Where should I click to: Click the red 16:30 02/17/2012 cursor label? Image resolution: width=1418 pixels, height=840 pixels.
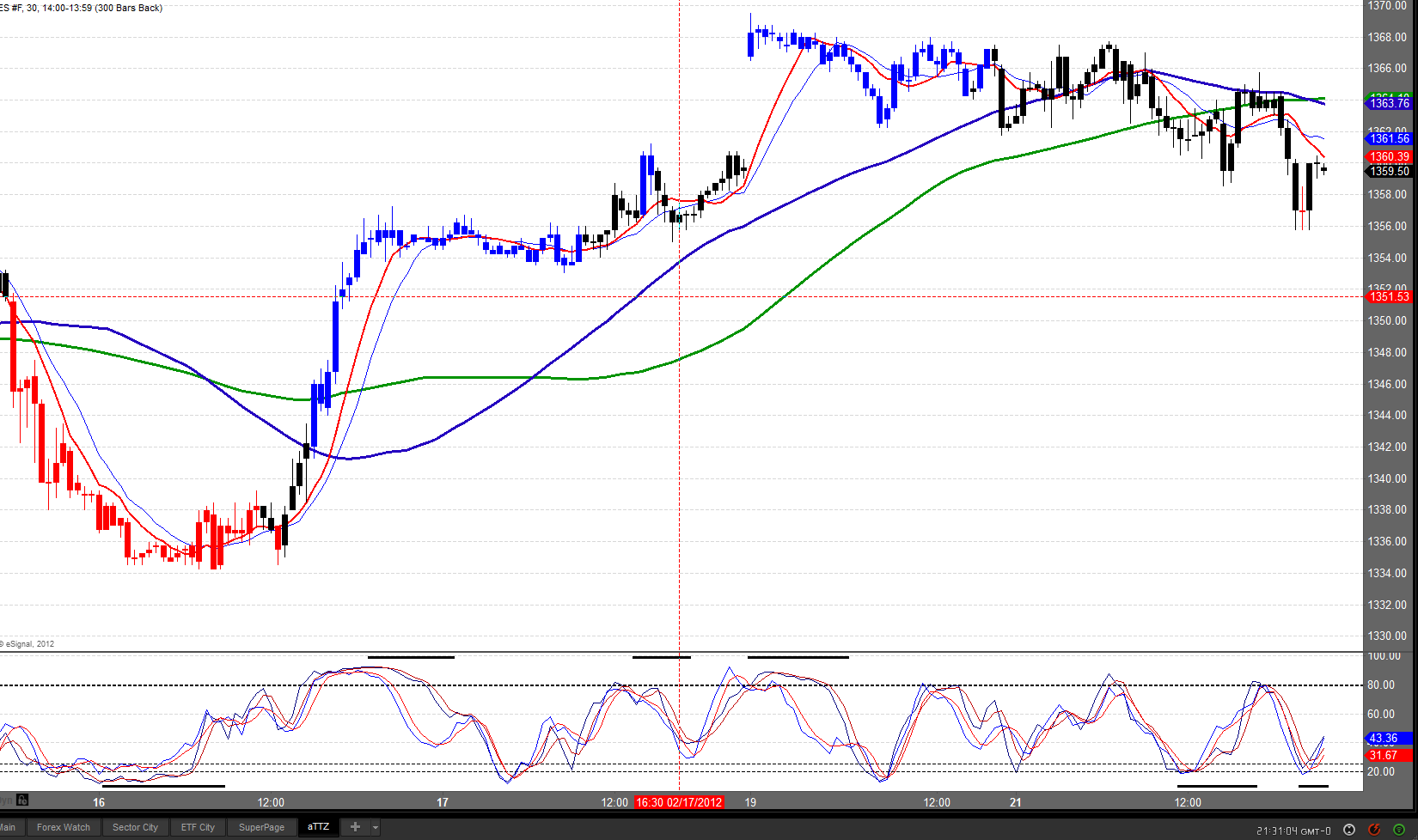click(x=679, y=802)
